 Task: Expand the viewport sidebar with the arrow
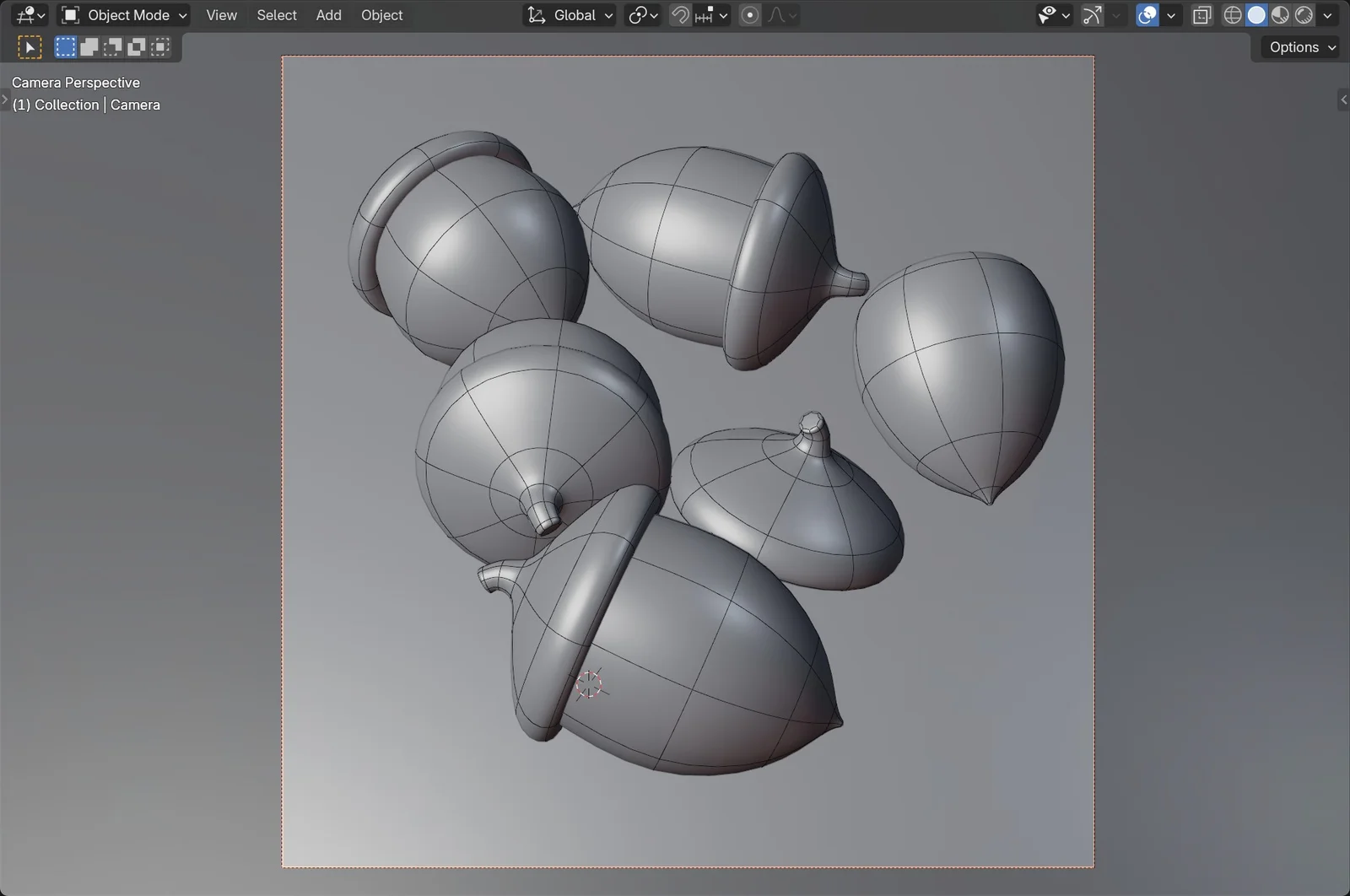click(1343, 100)
